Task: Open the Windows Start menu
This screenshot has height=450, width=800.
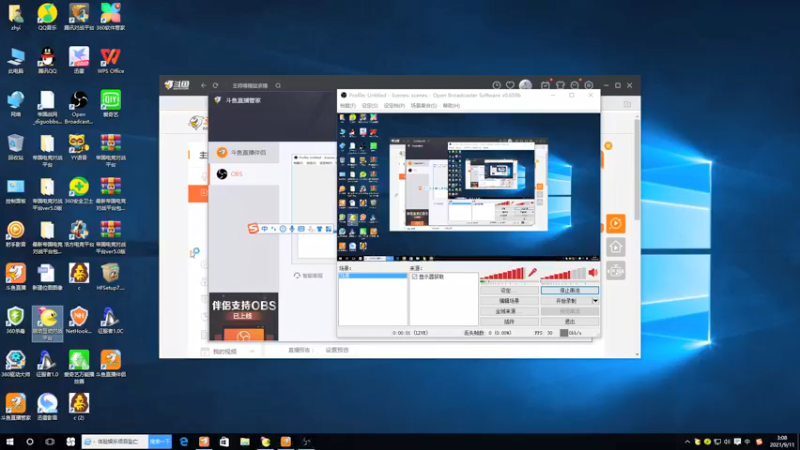Action: 10,442
